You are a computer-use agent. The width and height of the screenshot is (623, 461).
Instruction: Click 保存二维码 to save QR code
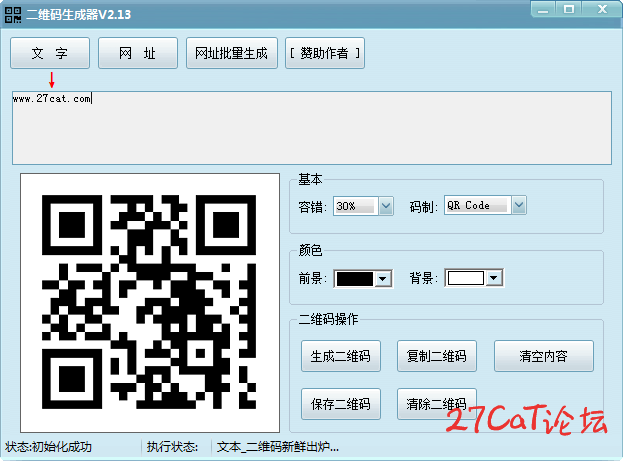(x=341, y=404)
